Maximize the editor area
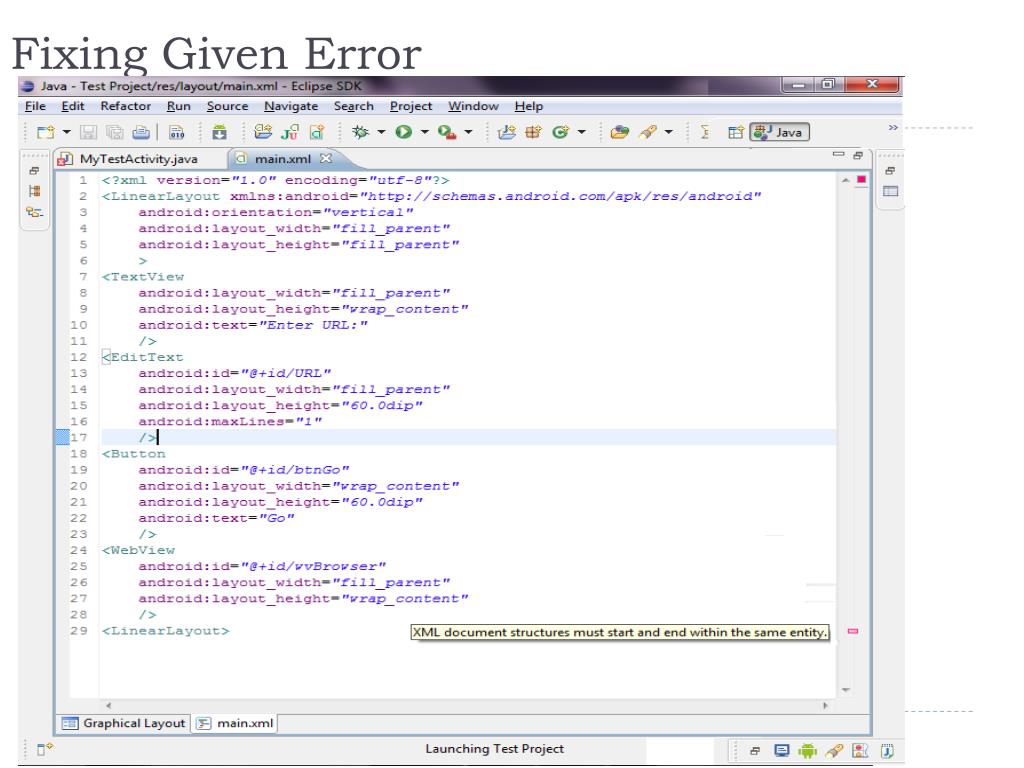1024x768 pixels. (x=858, y=155)
